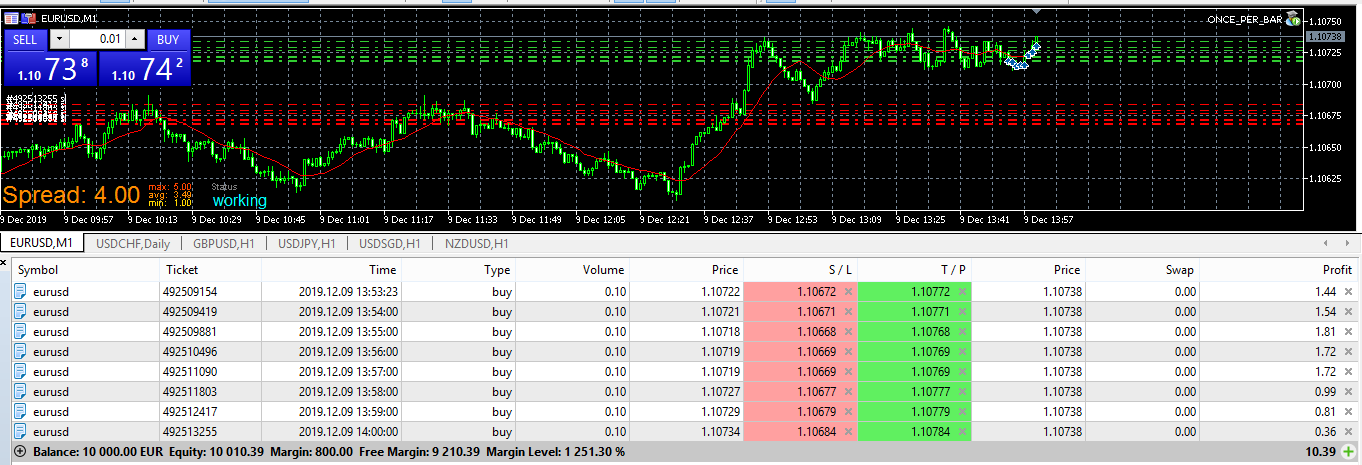This screenshot has height=465, width=1362.
Task: Open the GBPUSD,H1 chart tab
Action: [222, 243]
